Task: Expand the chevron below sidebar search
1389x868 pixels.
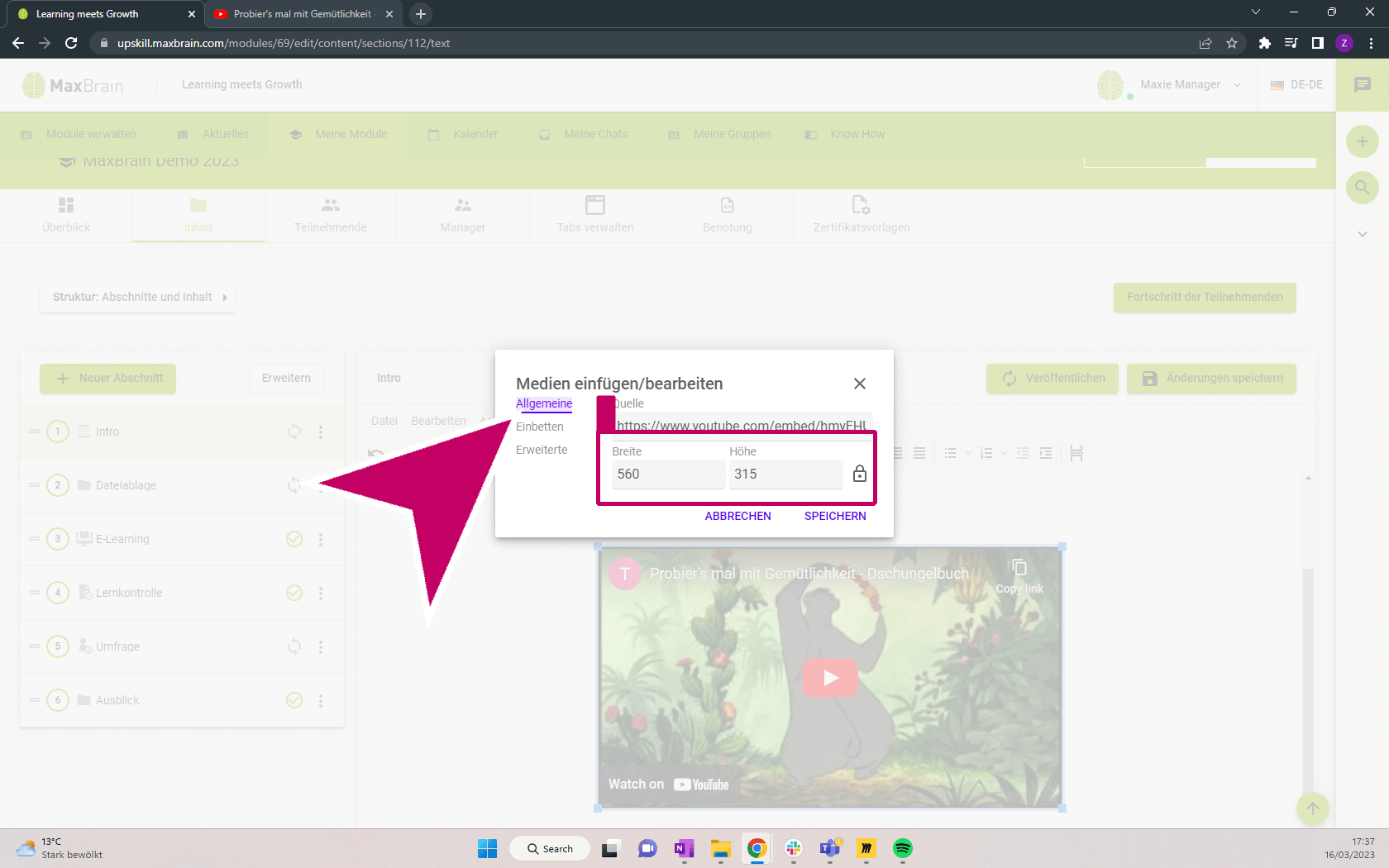Action: [x=1363, y=234]
